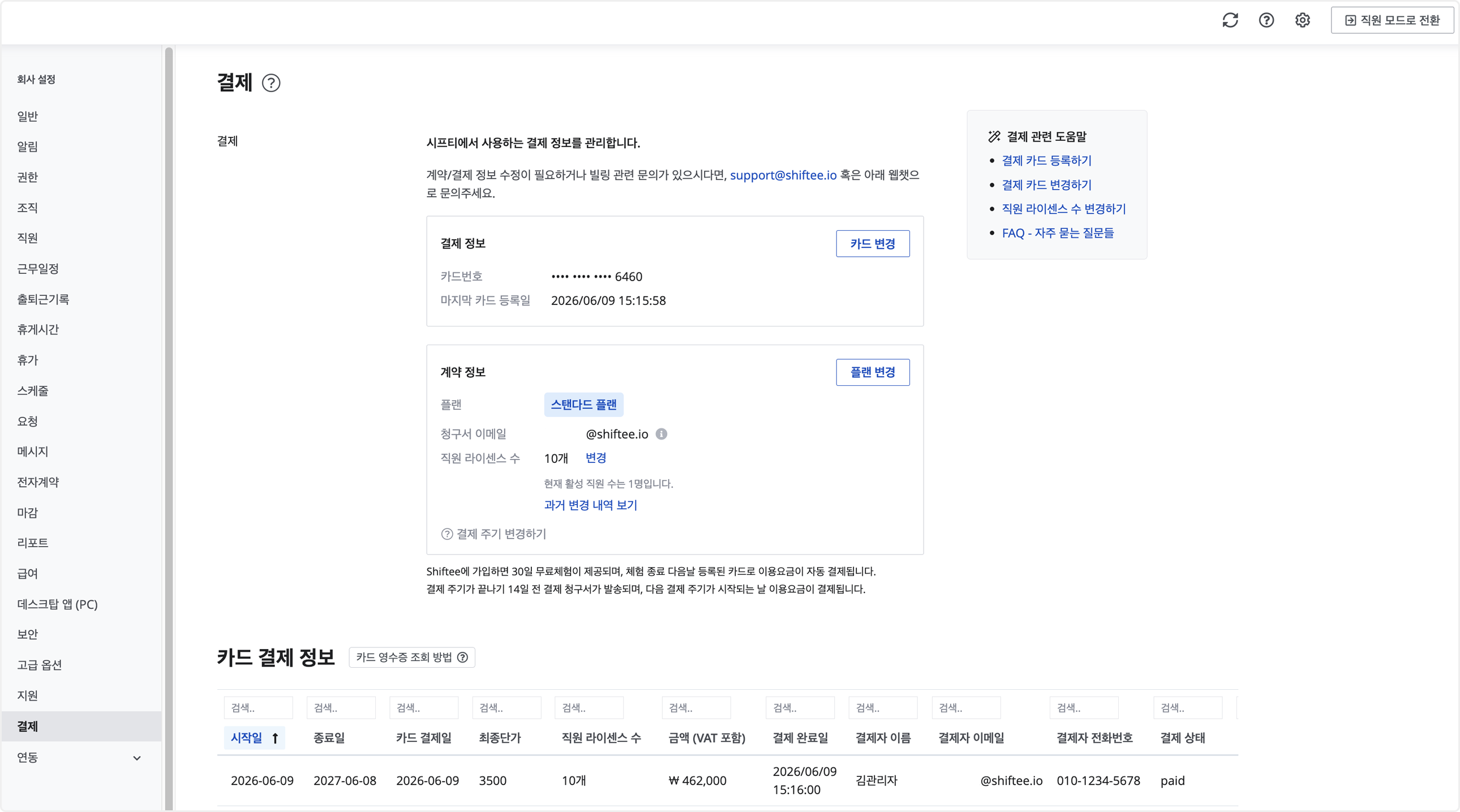
Task: Open 고급 옵션 in the sidebar
Action: tap(40, 665)
